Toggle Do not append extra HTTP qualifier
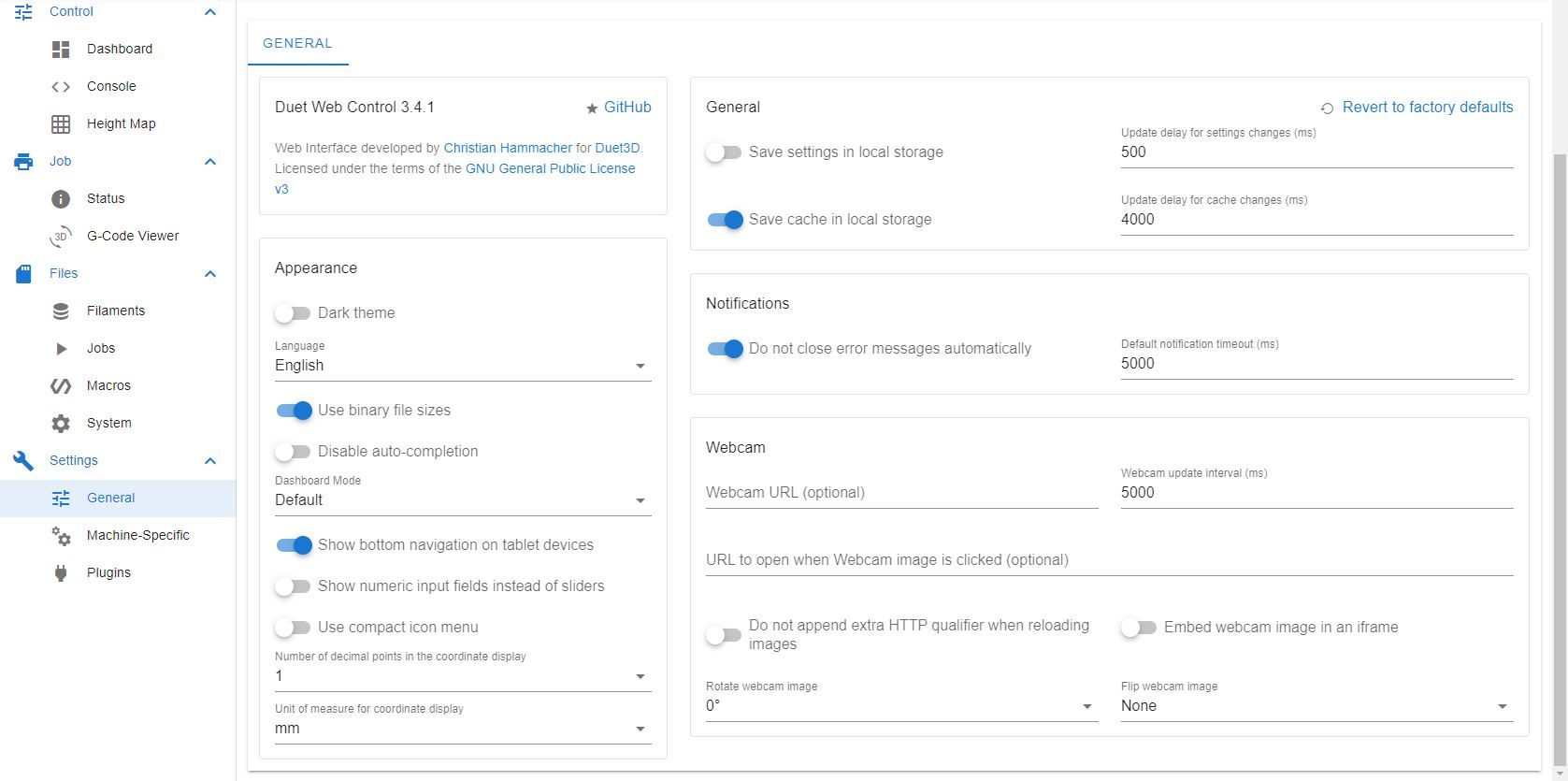The image size is (1568, 781). [724, 634]
